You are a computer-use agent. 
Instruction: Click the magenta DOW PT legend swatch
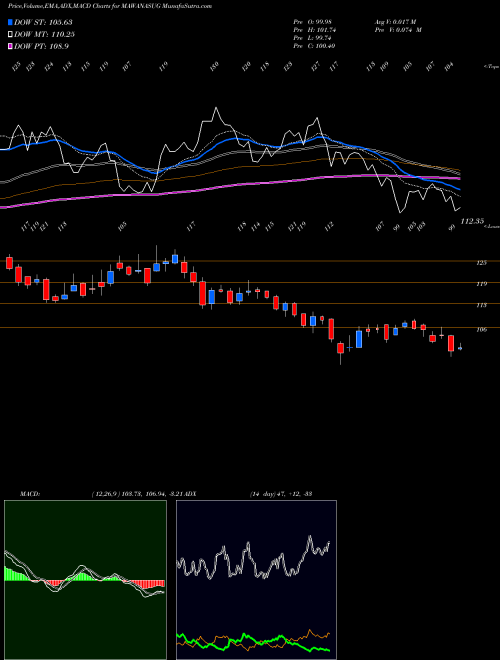pos(10,46)
